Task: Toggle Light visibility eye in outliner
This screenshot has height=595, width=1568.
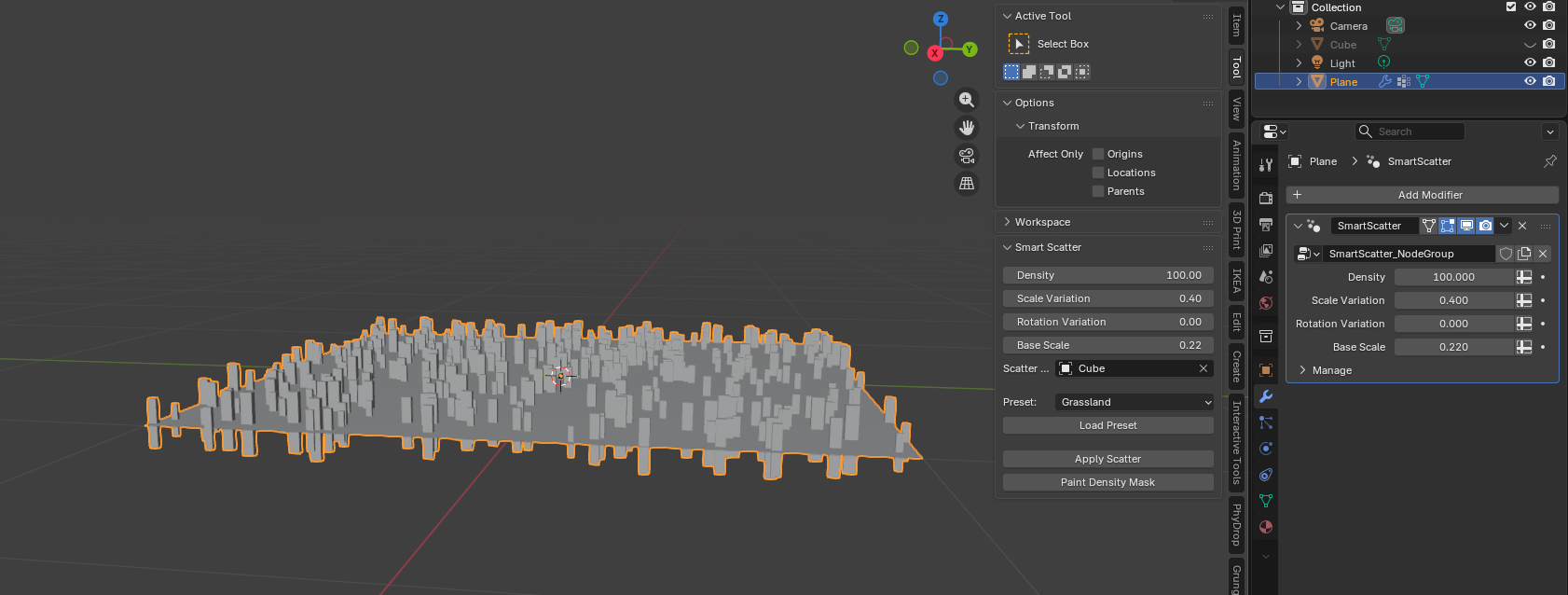Action: [1530, 62]
